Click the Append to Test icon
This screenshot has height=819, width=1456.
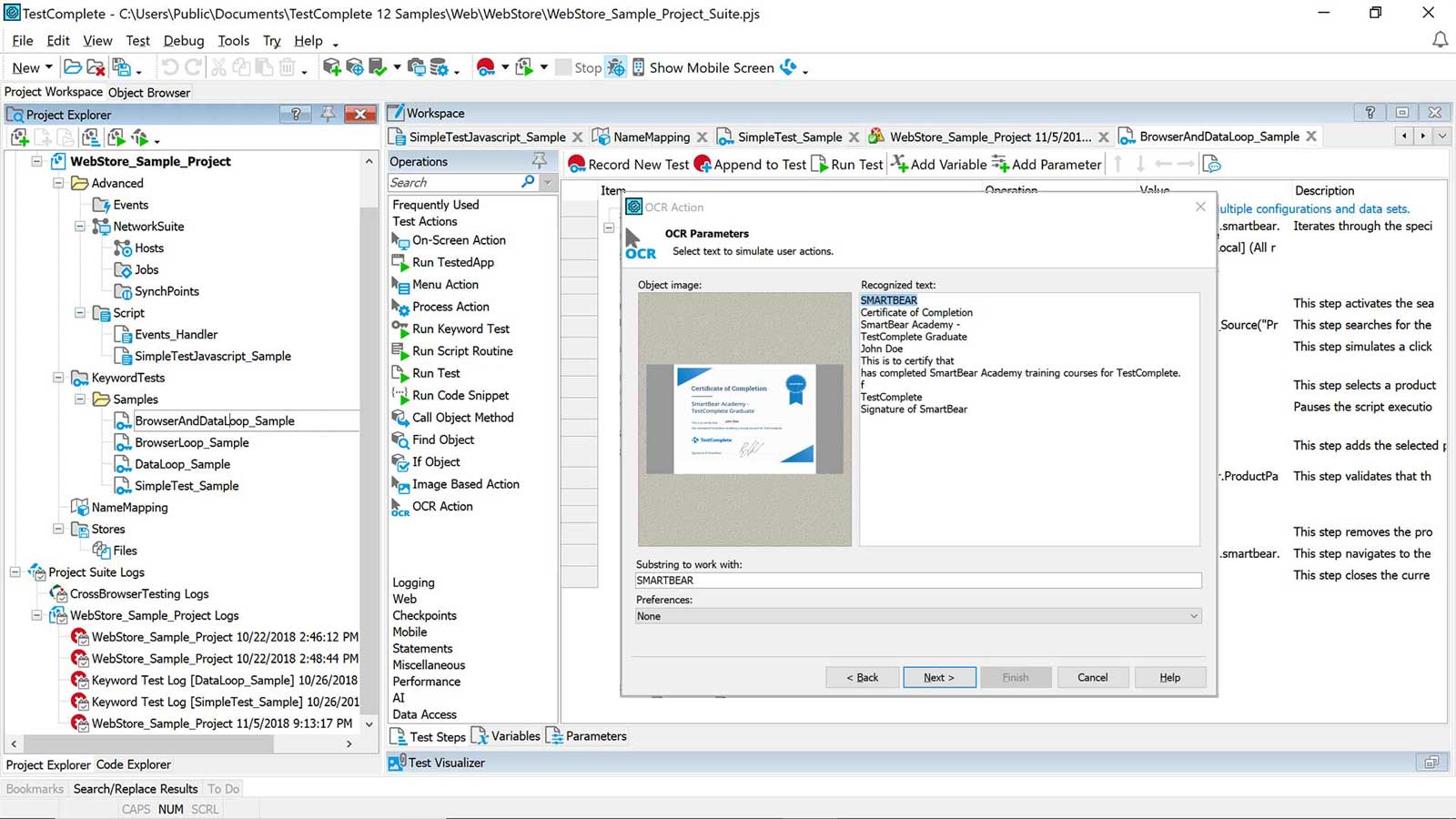(703, 164)
